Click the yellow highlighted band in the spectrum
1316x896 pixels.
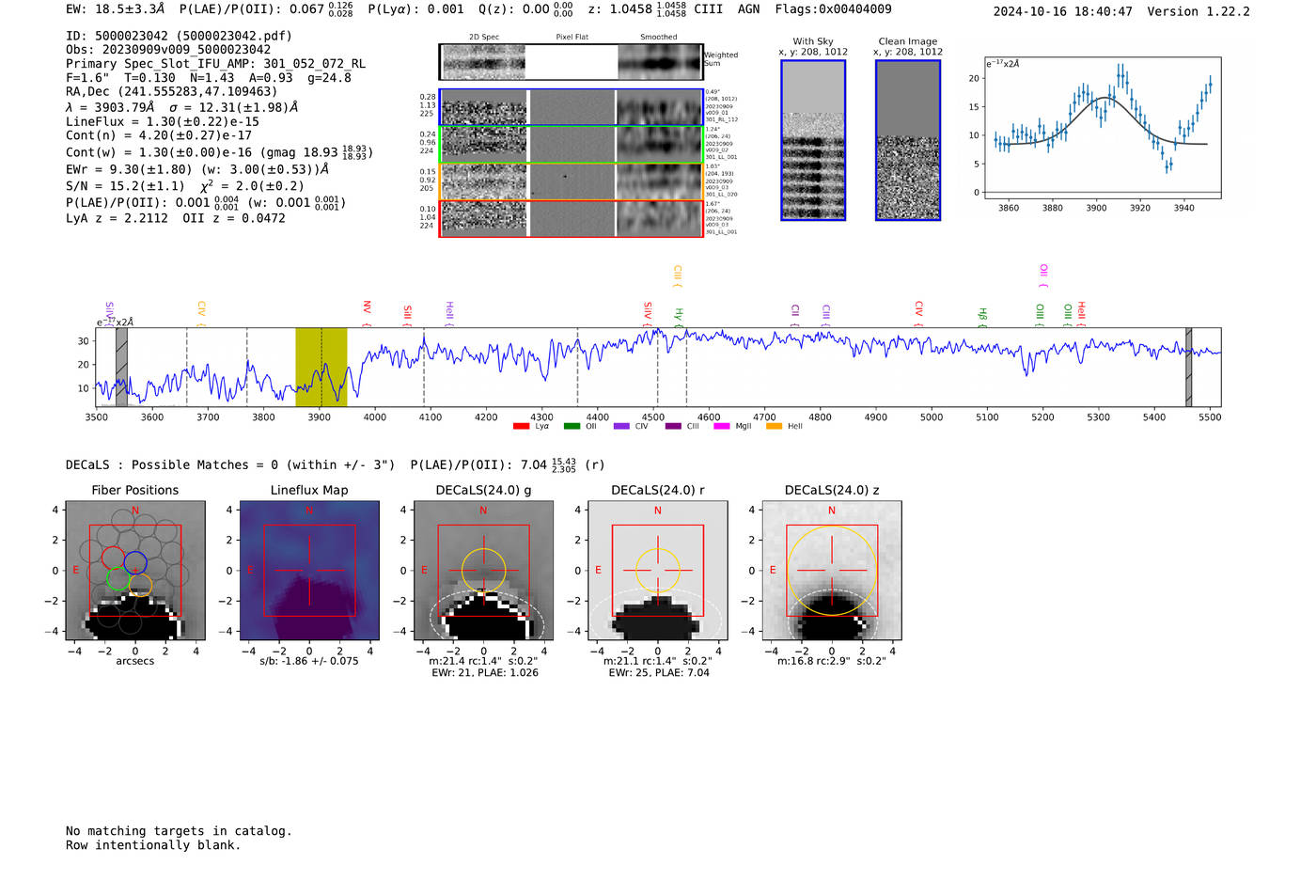[x=321, y=367]
